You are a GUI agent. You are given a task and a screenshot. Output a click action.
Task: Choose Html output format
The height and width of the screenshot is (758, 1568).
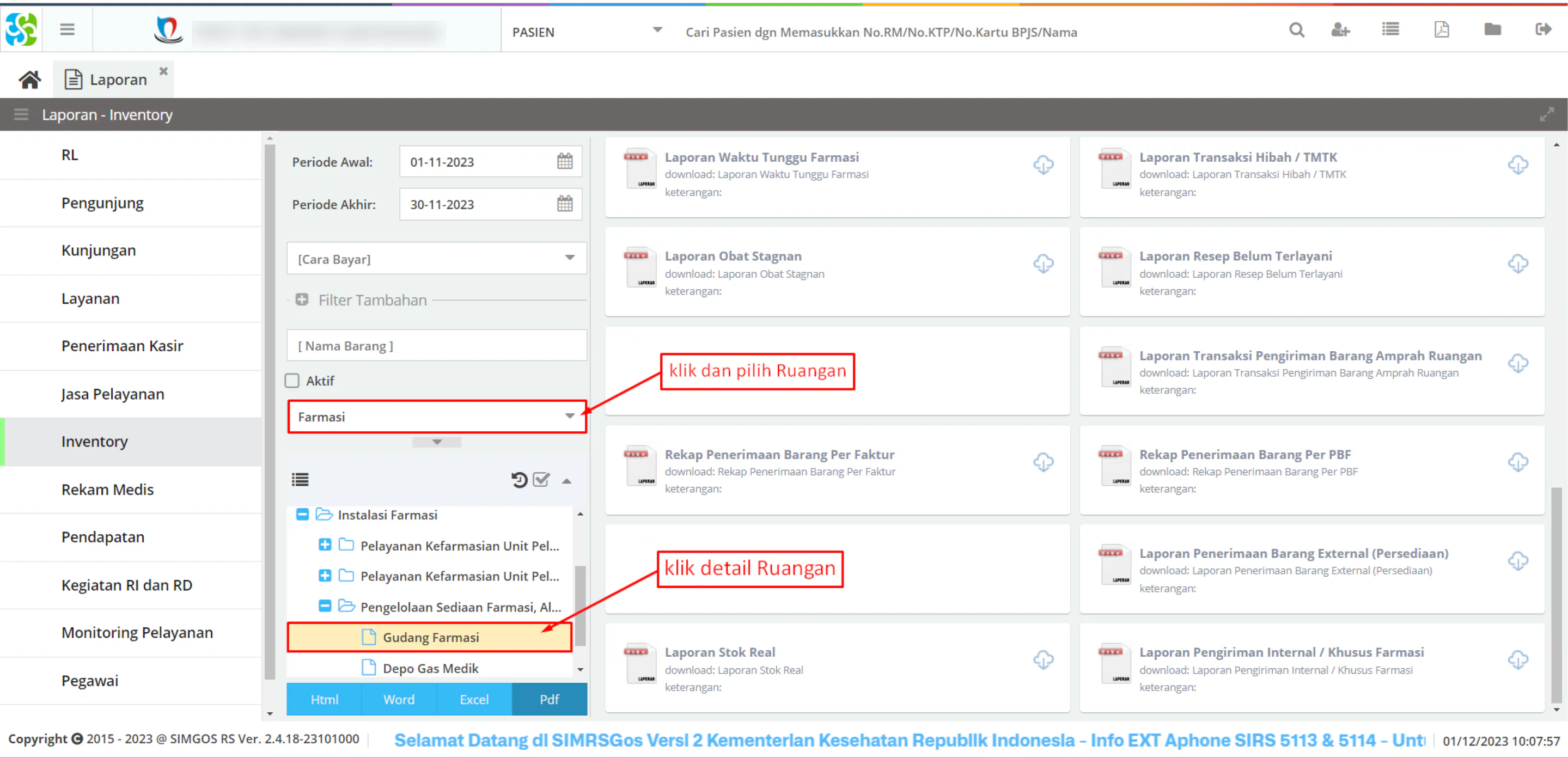pyautogui.click(x=324, y=700)
